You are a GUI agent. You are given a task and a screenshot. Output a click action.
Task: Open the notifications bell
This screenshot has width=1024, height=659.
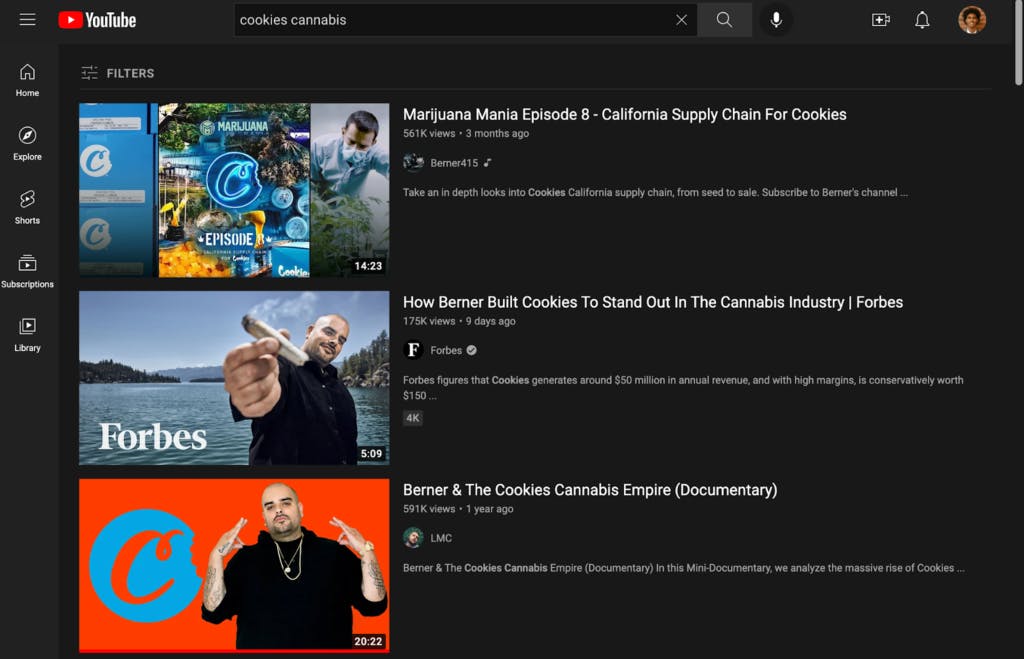tap(922, 20)
